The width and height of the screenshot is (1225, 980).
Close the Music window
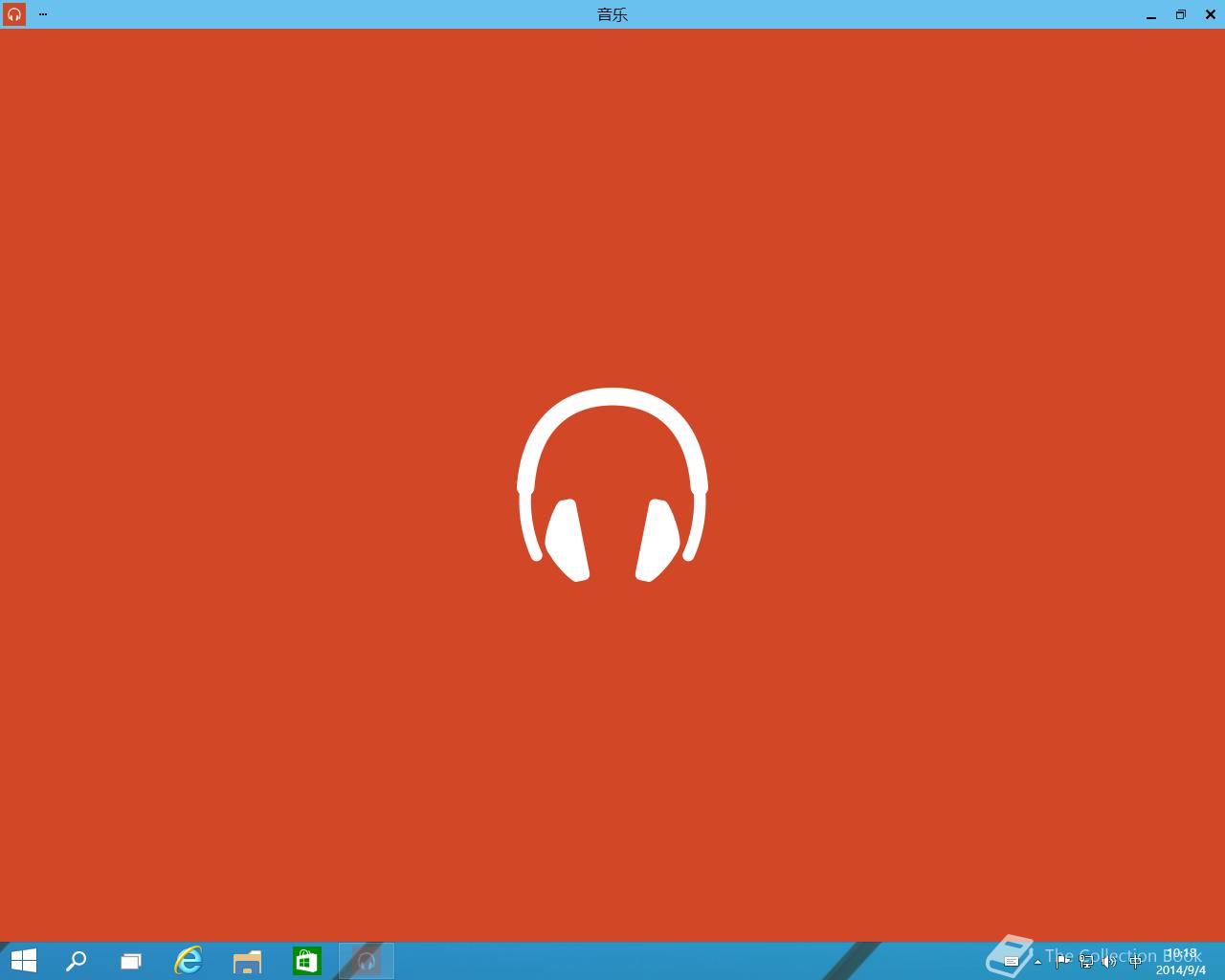[x=1211, y=14]
